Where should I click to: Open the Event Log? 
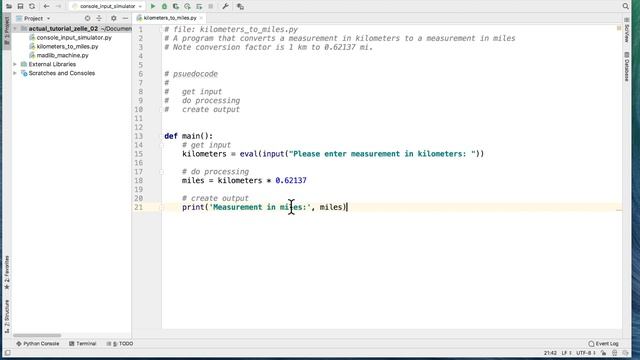[x=603, y=344]
